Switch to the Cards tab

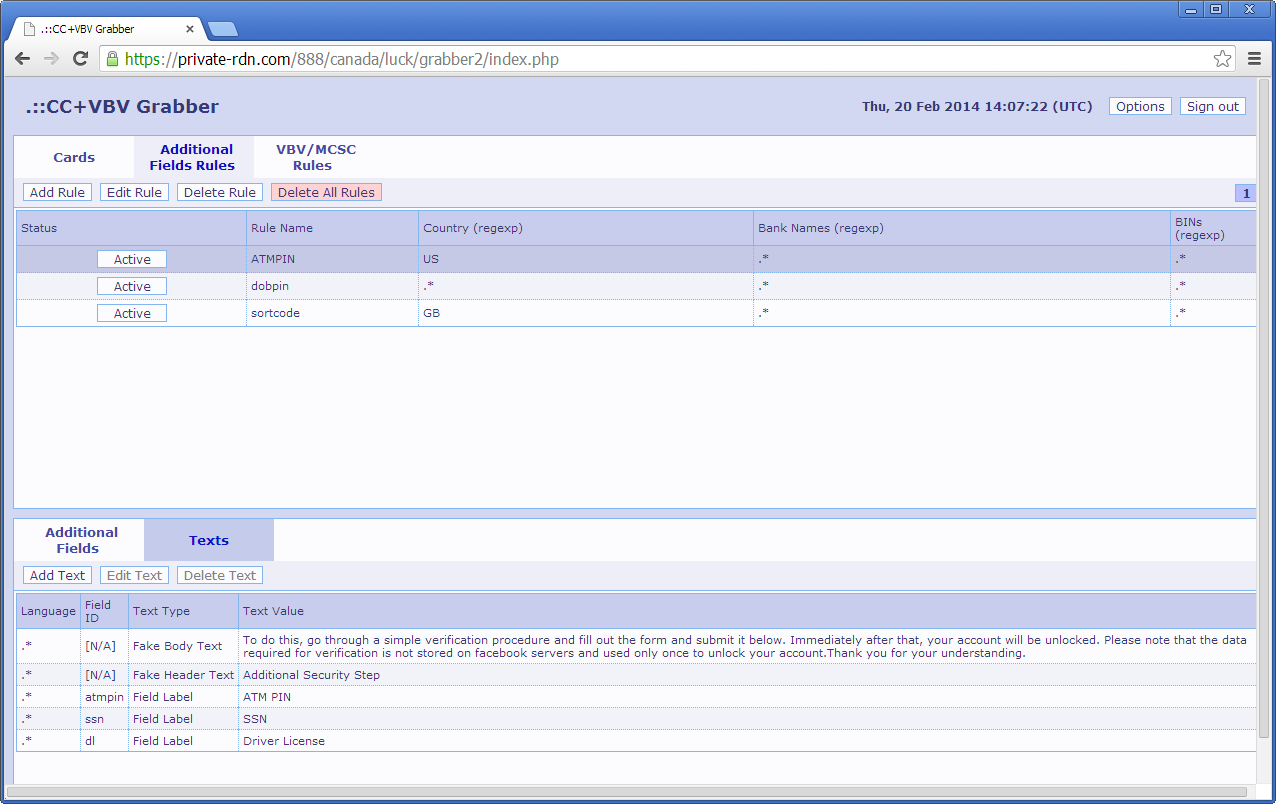[x=74, y=157]
